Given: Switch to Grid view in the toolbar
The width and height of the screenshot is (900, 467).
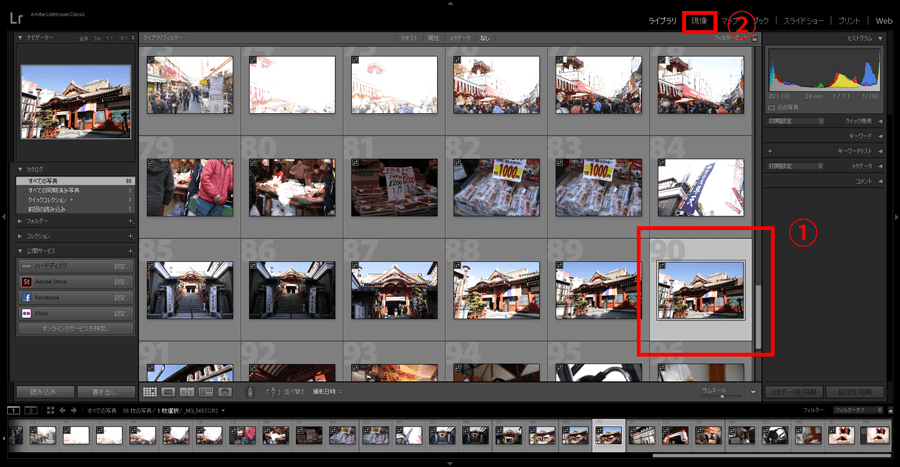Looking at the screenshot, I should point(150,392).
